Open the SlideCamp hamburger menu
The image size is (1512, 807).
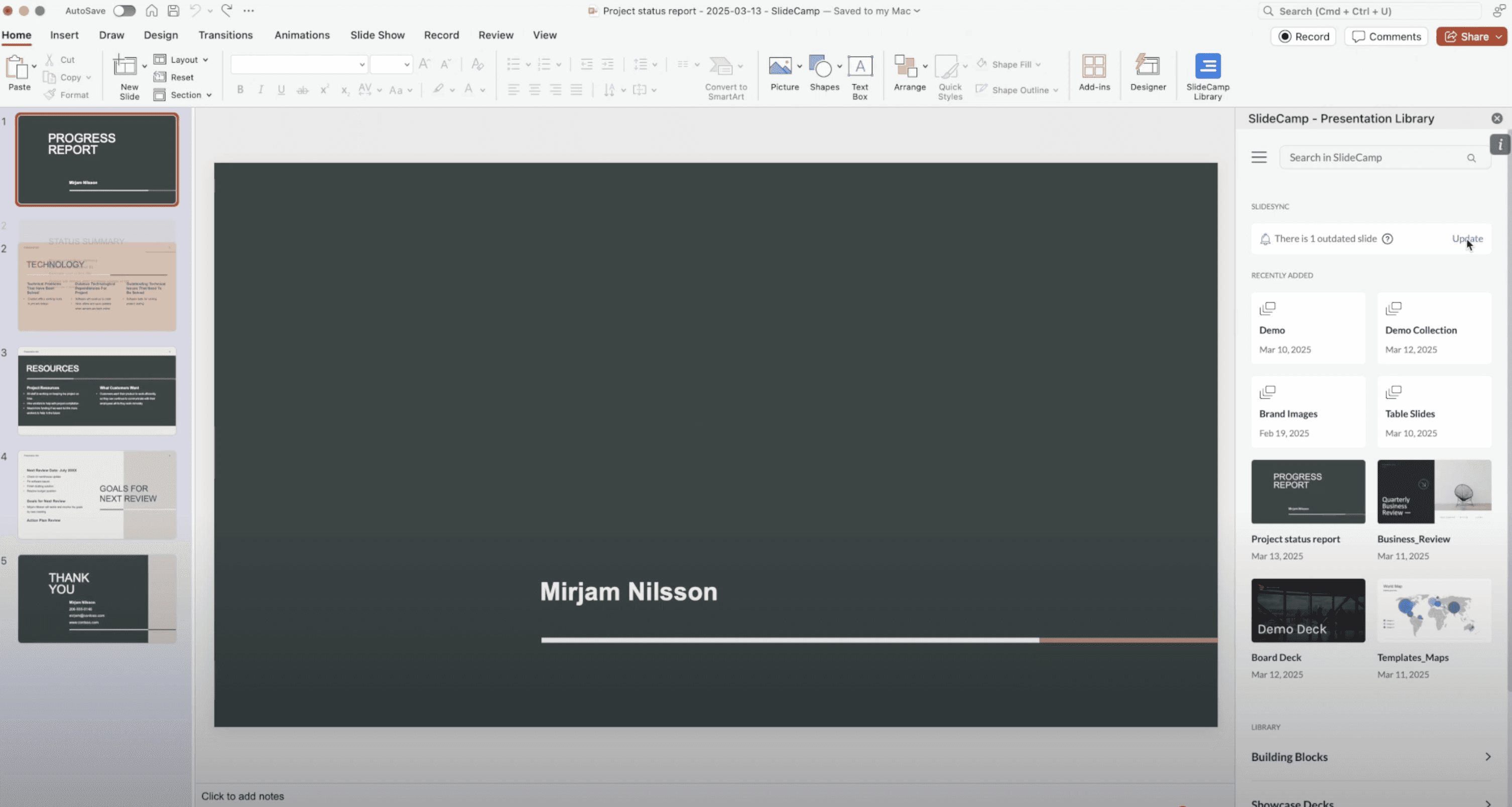pos(1258,157)
